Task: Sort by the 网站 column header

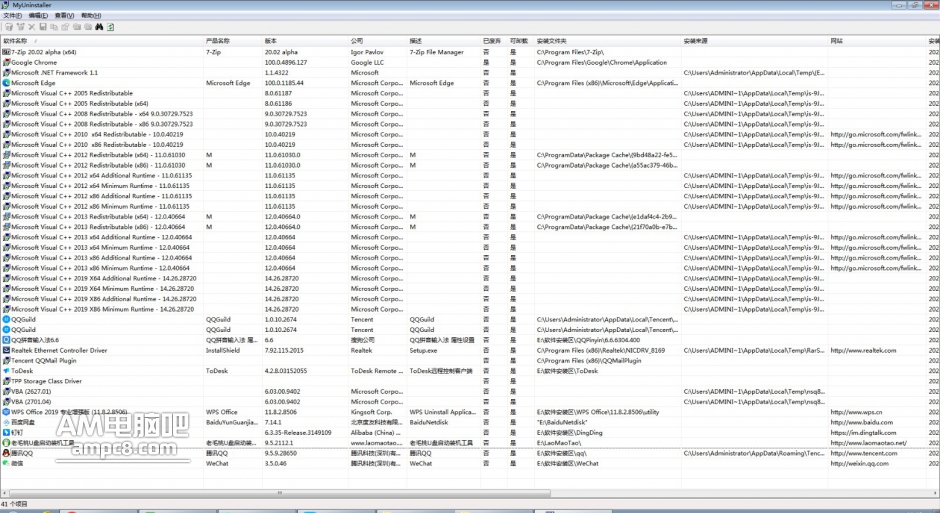Action: [877, 41]
